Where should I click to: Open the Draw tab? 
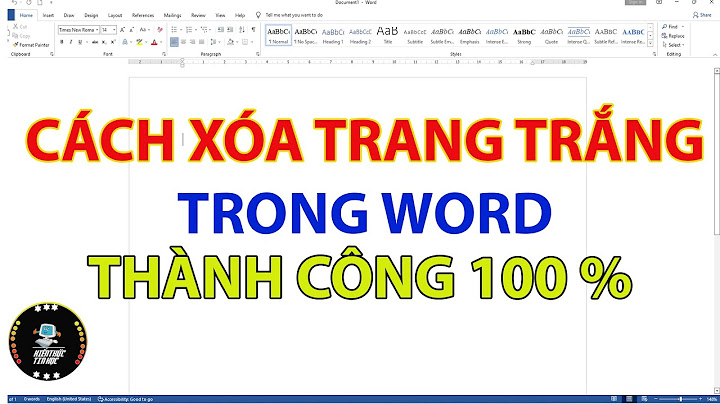click(x=69, y=15)
